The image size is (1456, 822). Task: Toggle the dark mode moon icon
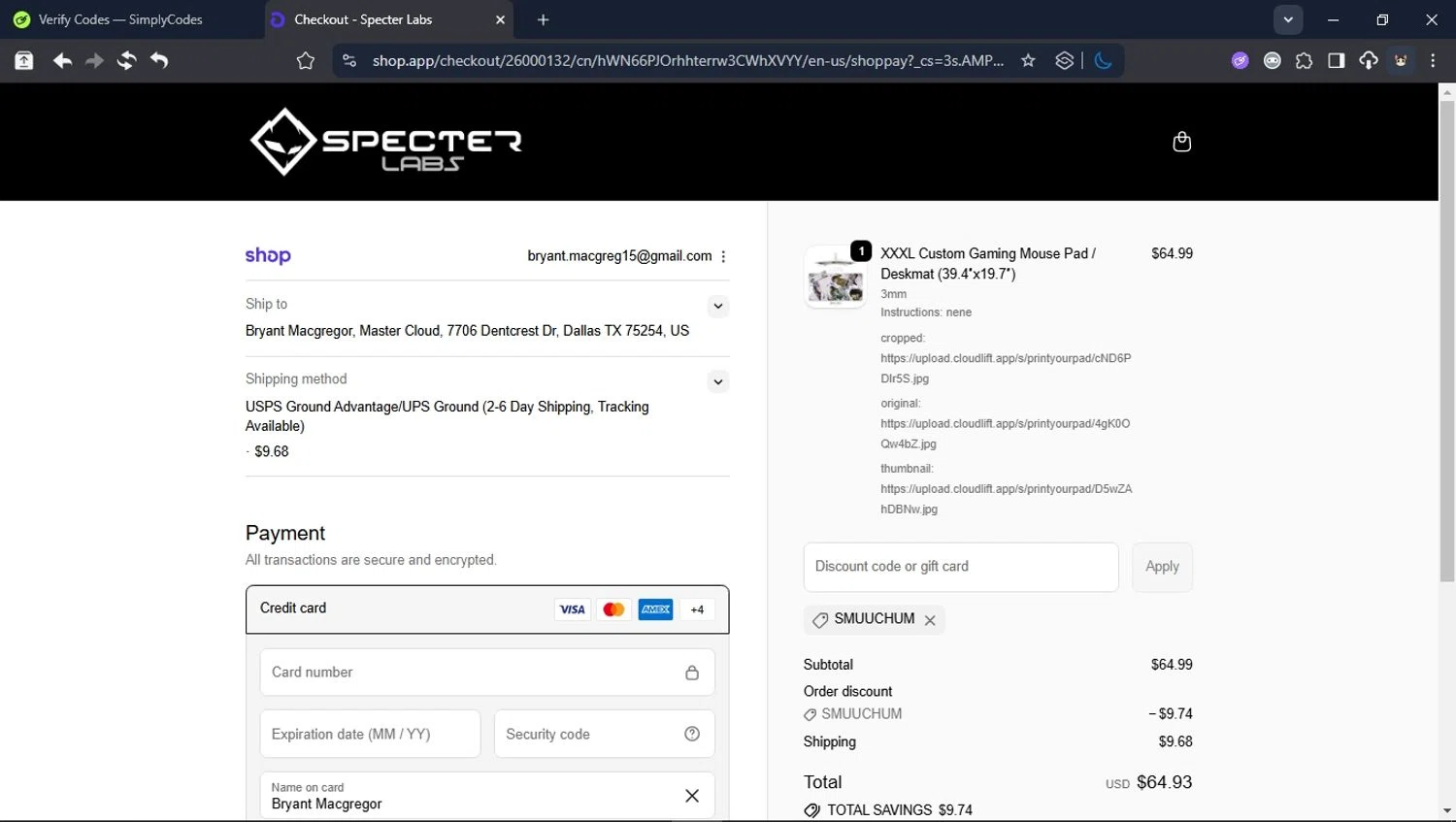click(1103, 61)
